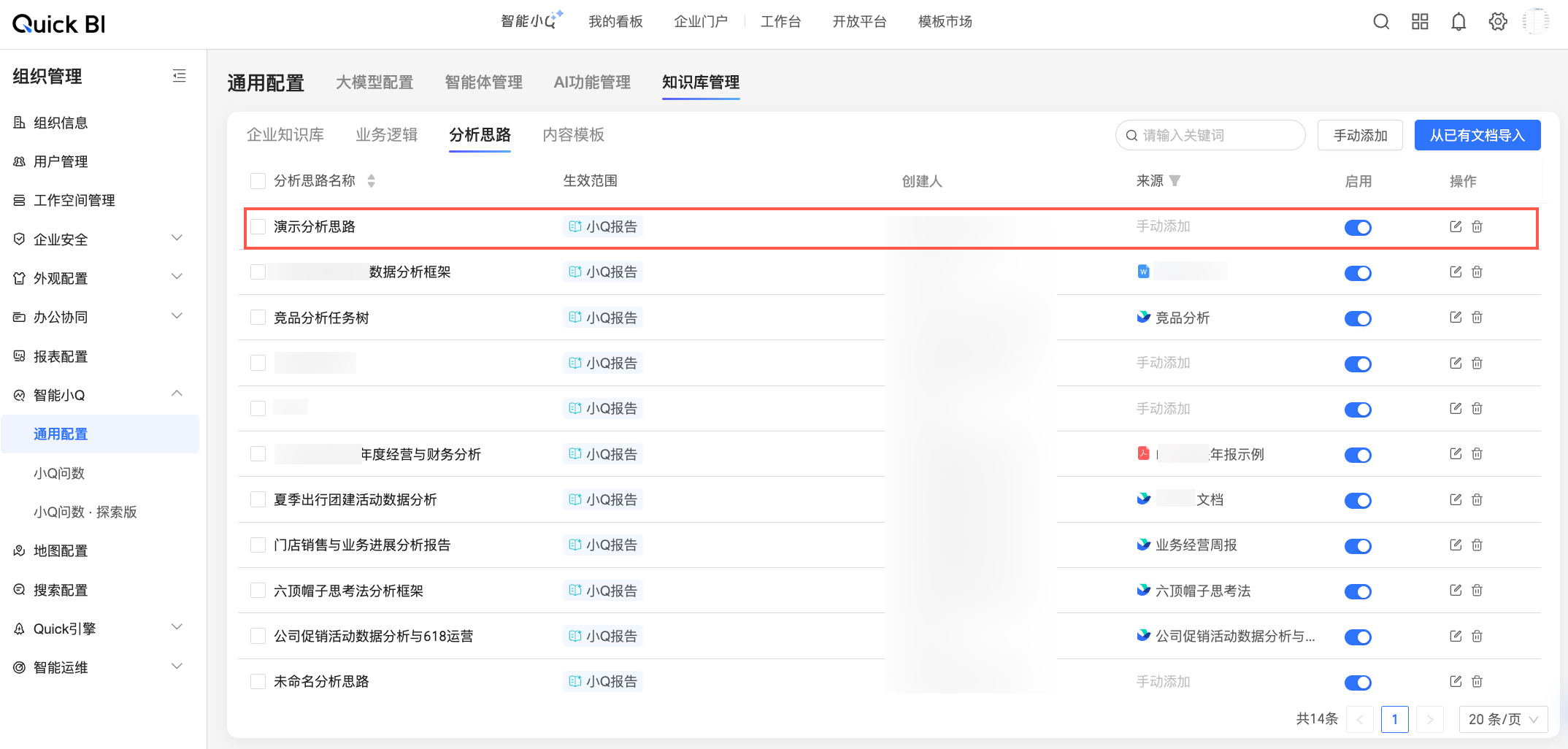Go to page 1 in pagination
The image size is (1568, 749).
(x=1394, y=720)
